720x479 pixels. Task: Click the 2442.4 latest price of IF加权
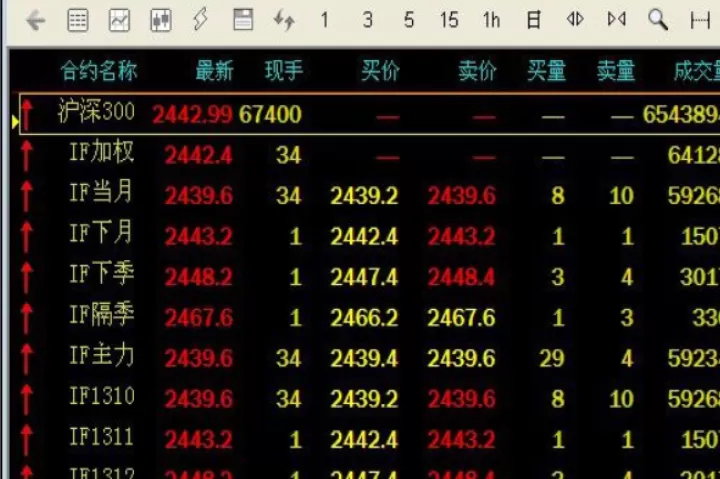click(199, 155)
